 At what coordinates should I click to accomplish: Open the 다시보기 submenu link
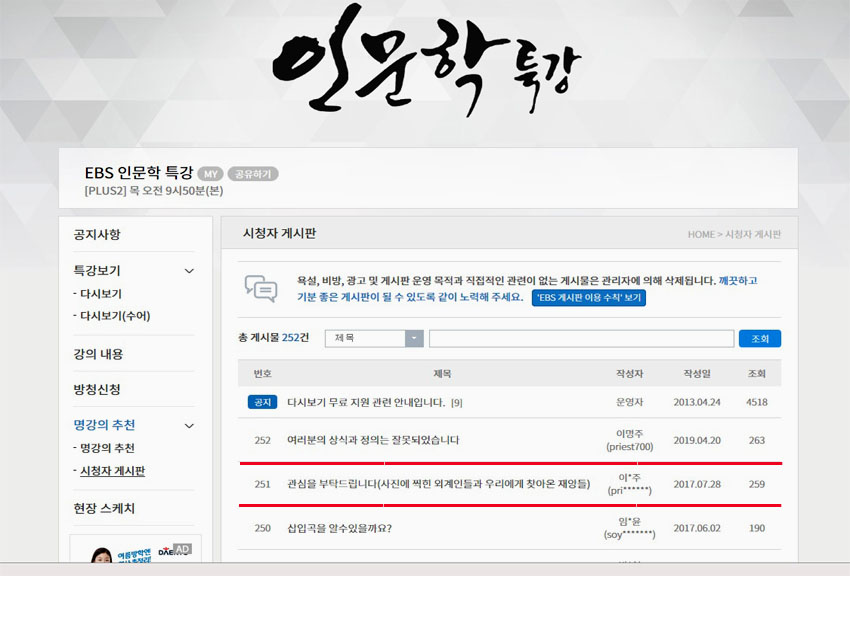pos(101,294)
